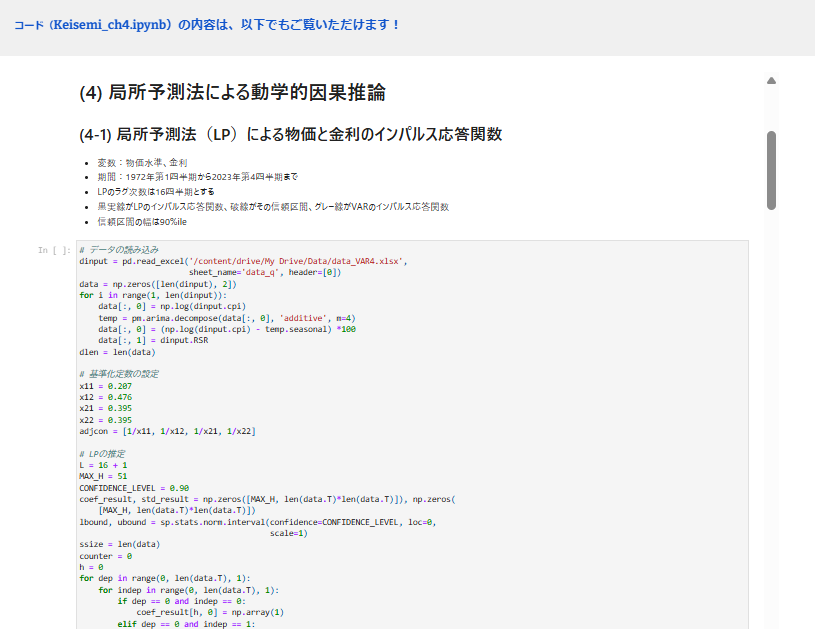Click comment "# データの読み込み"
This screenshot has width=815, height=629.
(119, 250)
